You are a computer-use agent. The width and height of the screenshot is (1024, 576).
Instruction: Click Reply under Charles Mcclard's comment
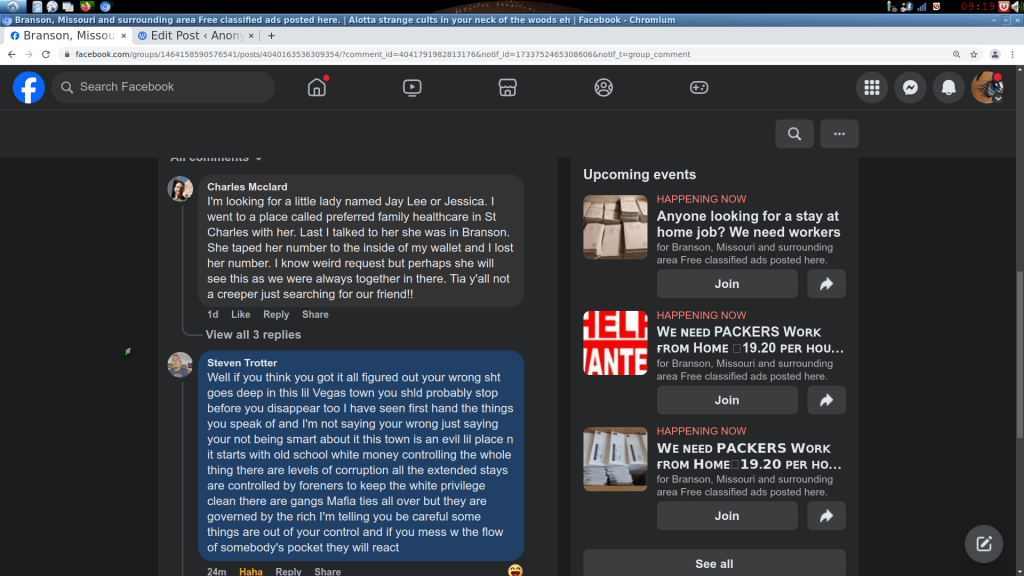pyautogui.click(x=276, y=315)
